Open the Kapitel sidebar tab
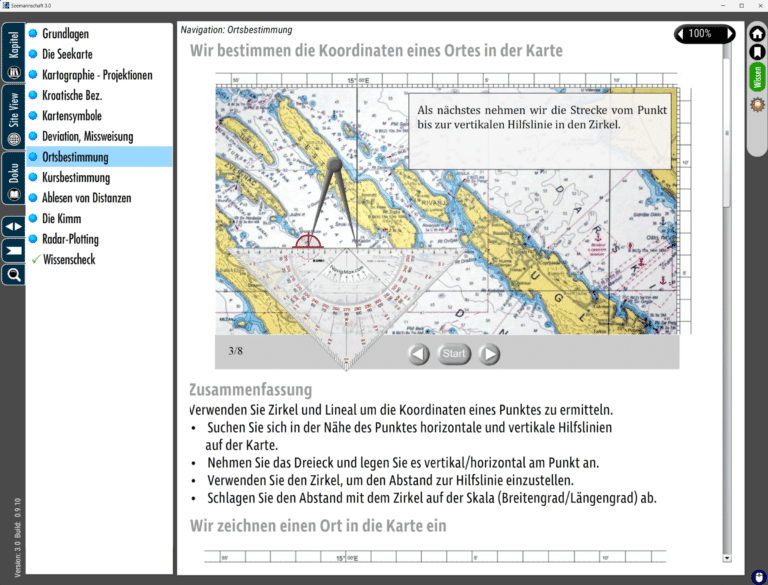 (x=13, y=53)
